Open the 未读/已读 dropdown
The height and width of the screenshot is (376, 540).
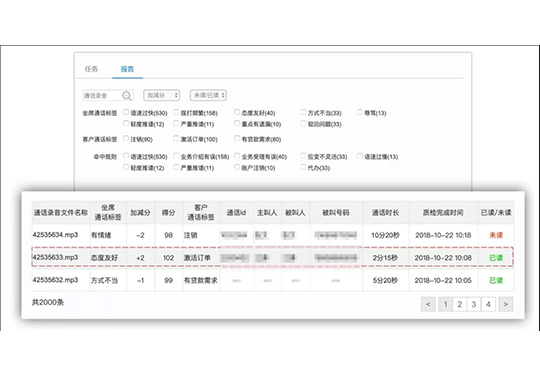[x=208, y=95]
